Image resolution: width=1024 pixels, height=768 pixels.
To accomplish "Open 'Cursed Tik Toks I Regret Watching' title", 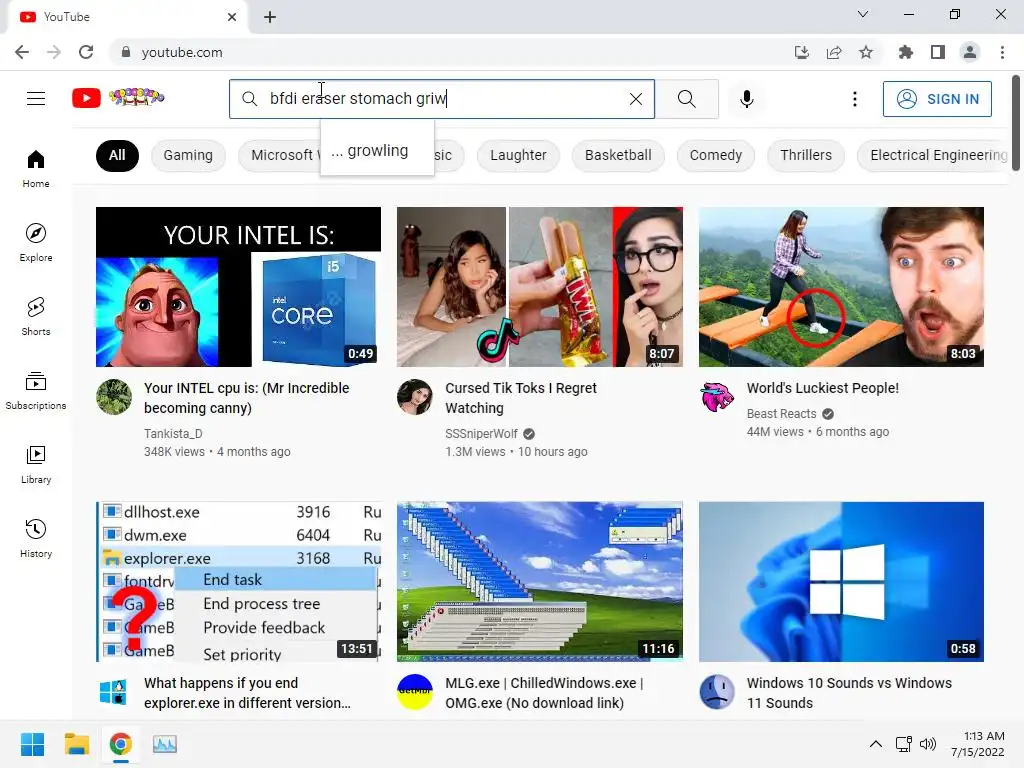I will [520, 398].
